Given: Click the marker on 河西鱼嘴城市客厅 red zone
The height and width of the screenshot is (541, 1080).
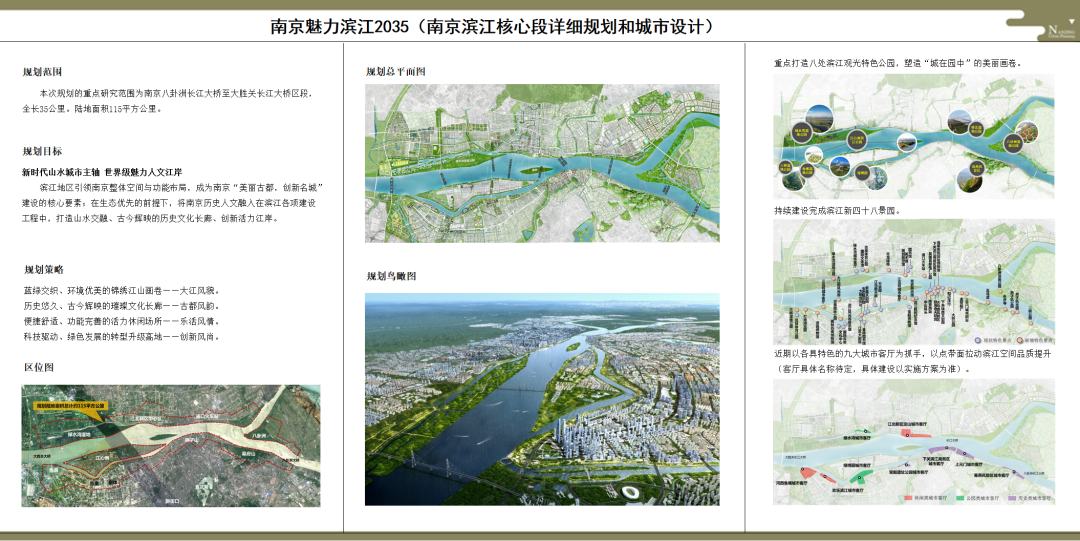Looking at the screenshot, I should tap(802, 469).
